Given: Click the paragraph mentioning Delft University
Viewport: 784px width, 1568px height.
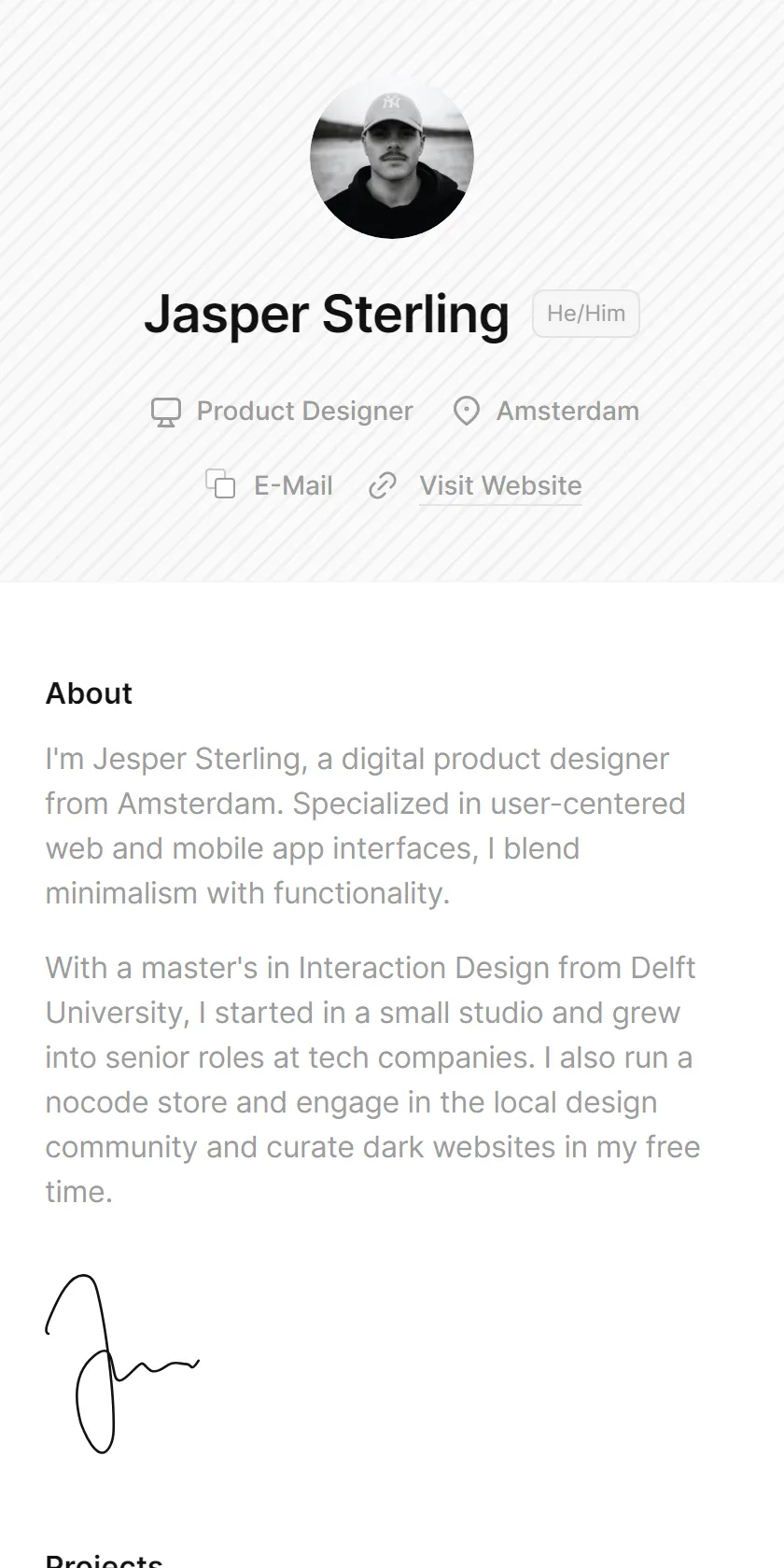Looking at the screenshot, I should (x=373, y=1080).
